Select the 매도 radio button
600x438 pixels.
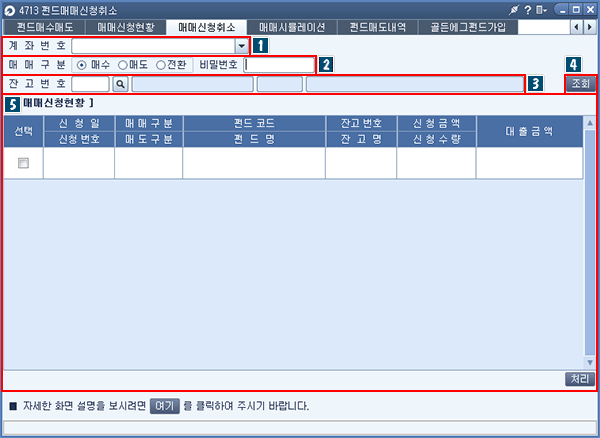coord(122,65)
